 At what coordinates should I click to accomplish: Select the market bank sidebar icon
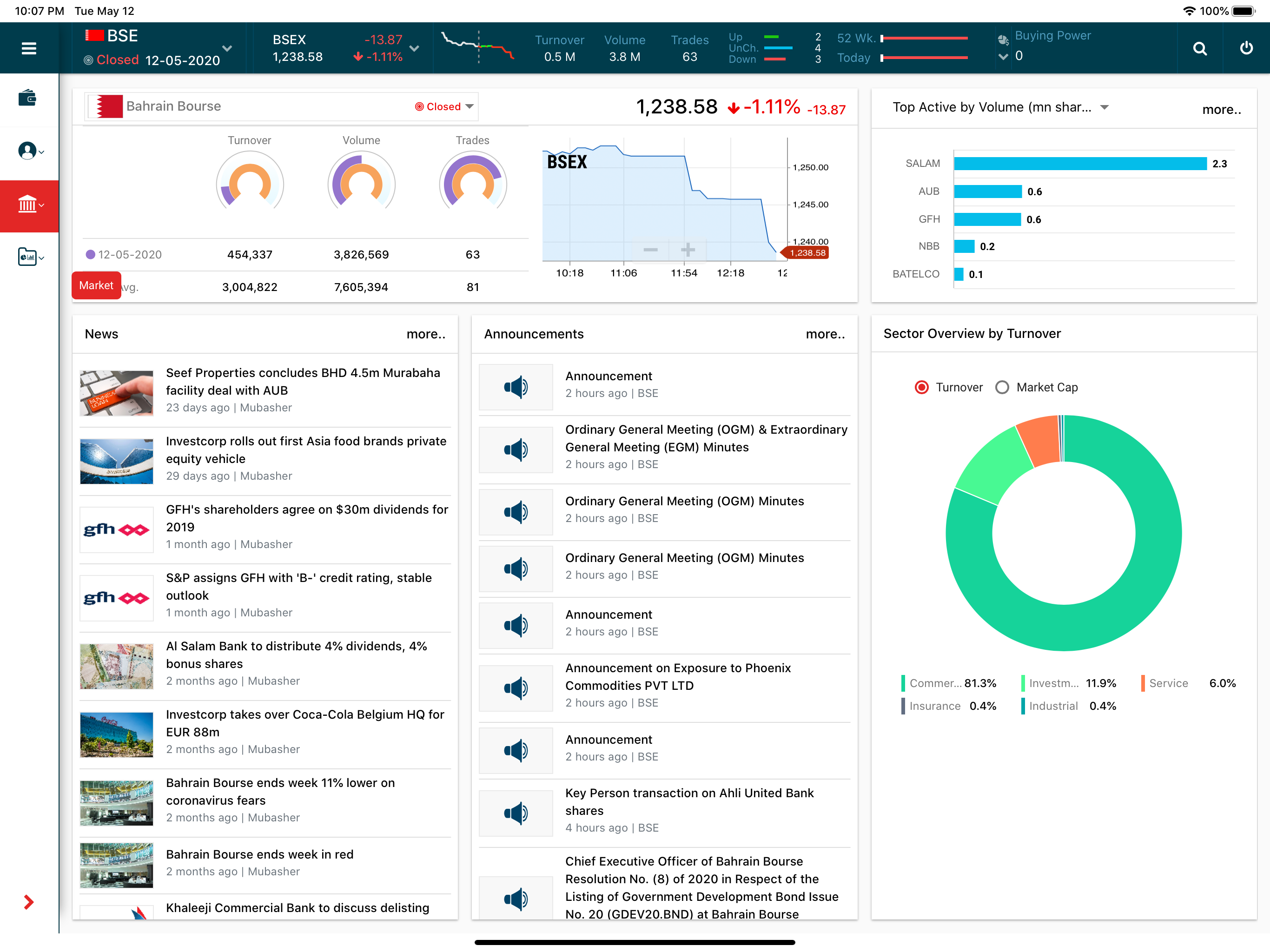coord(27,204)
